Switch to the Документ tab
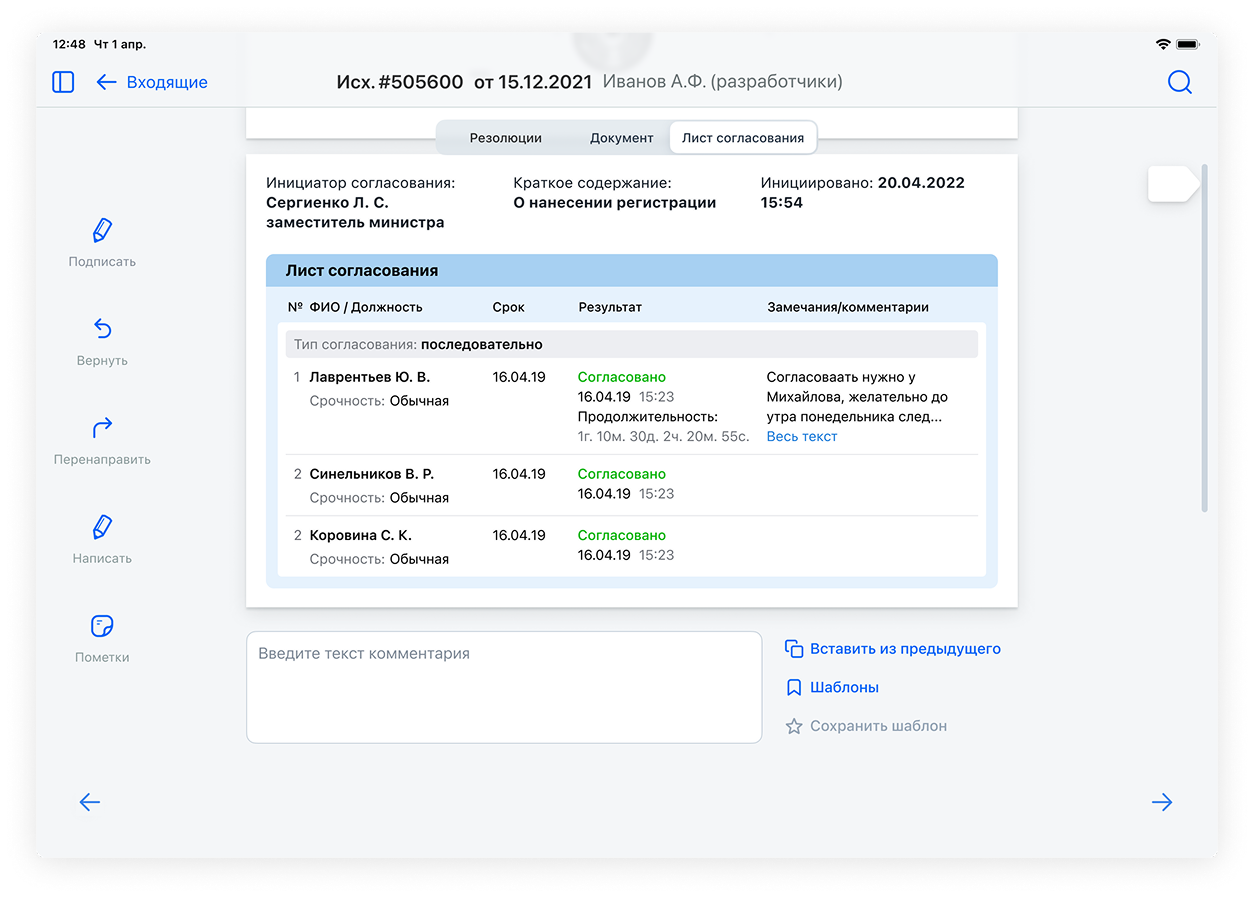The width and height of the screenshot is (1254, 898). (x=621, y=138)
